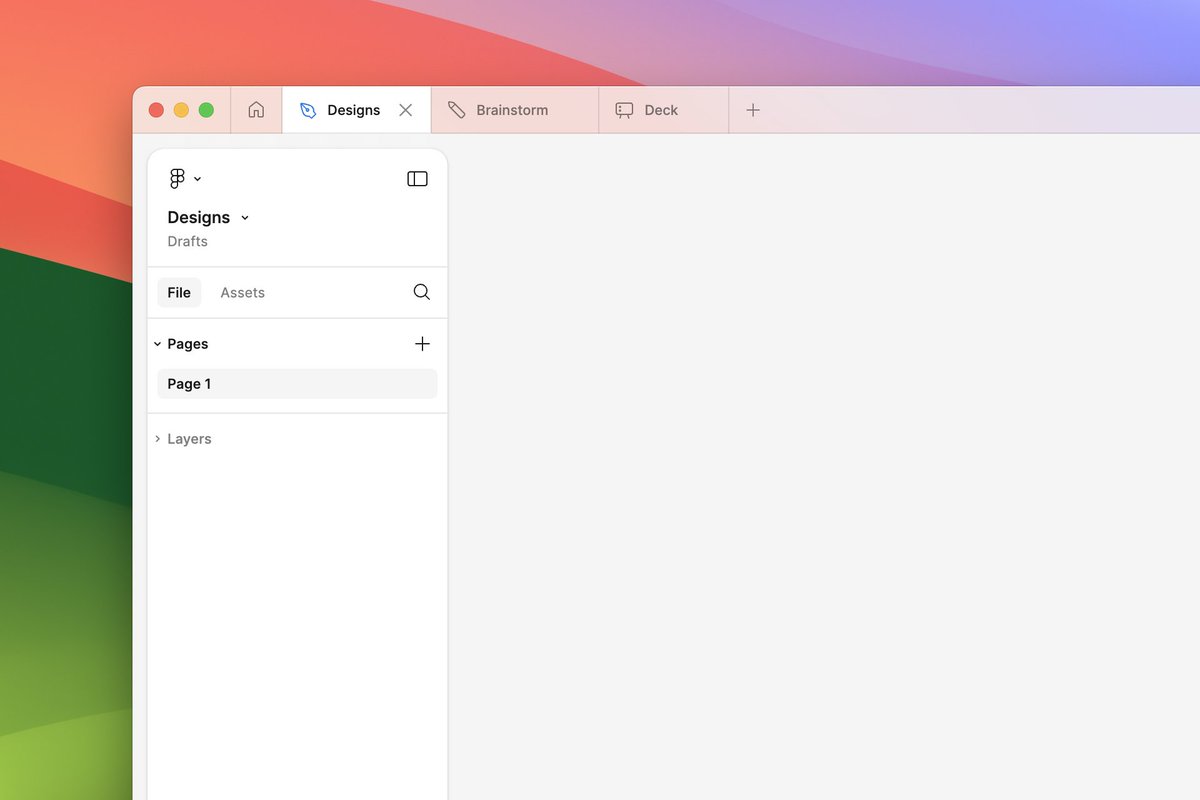
Task: Switch to the Designs tab
Action: click(x=356, y=110)
